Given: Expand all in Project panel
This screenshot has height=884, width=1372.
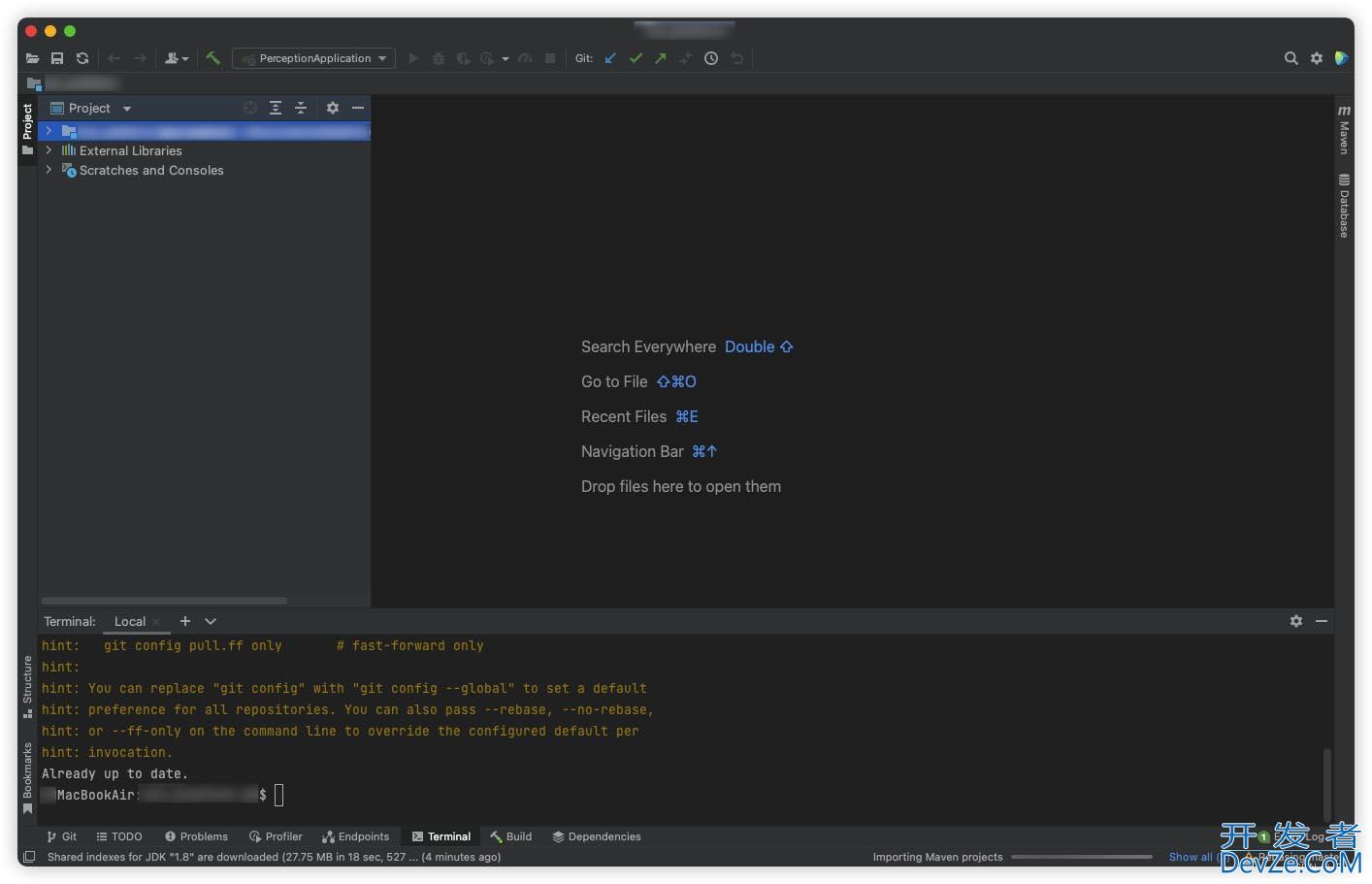Looking at the screenshot, I should click(x=276, y=108).
